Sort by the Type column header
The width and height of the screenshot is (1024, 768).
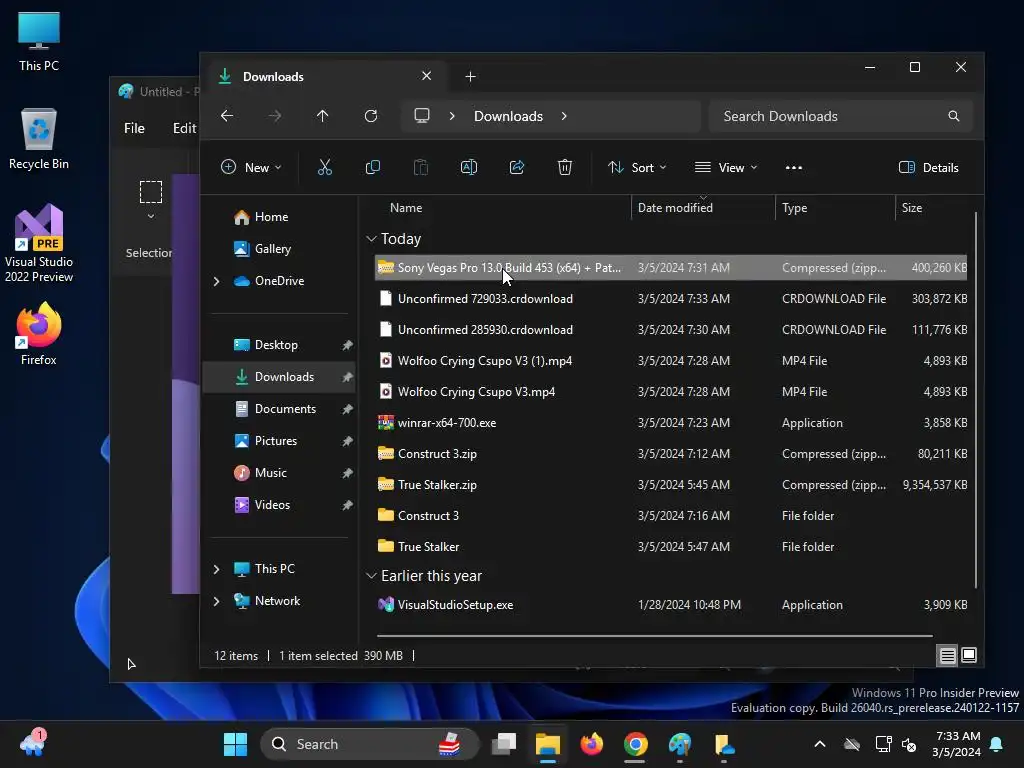click(794, 208)
